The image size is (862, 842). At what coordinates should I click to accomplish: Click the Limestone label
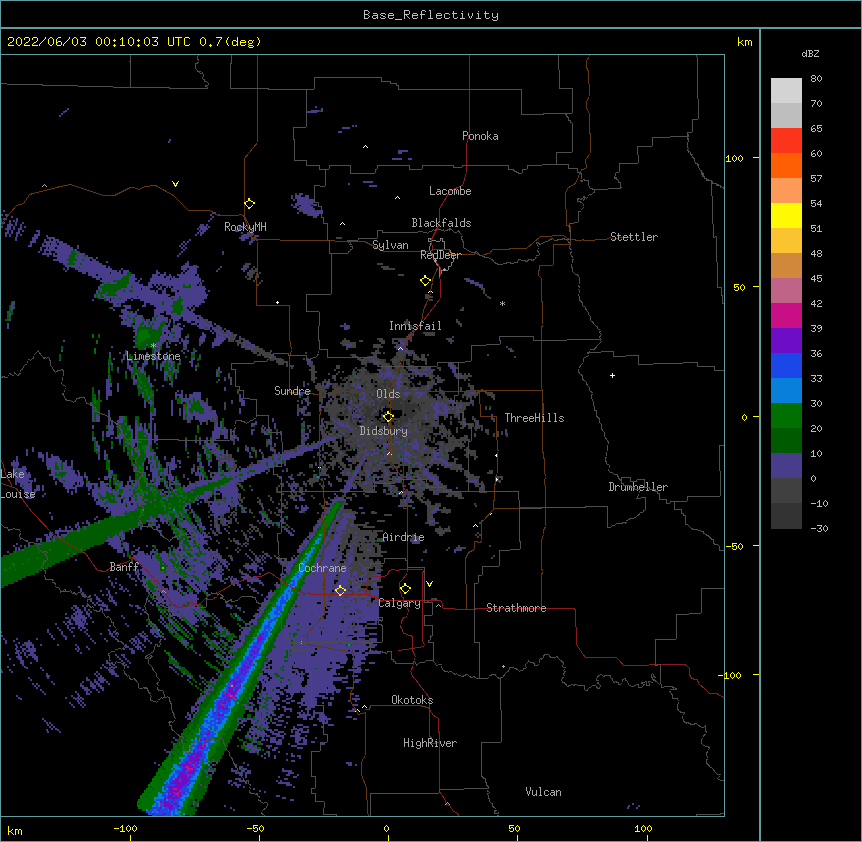[153, 356]
